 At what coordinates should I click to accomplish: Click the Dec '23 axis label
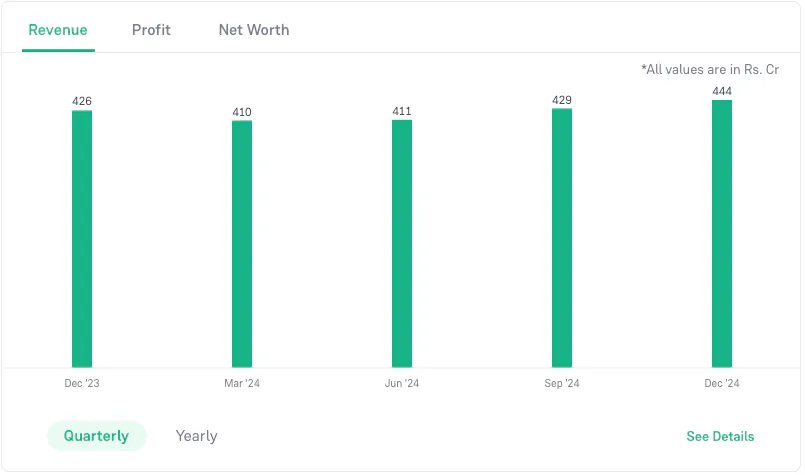(82, 383)
